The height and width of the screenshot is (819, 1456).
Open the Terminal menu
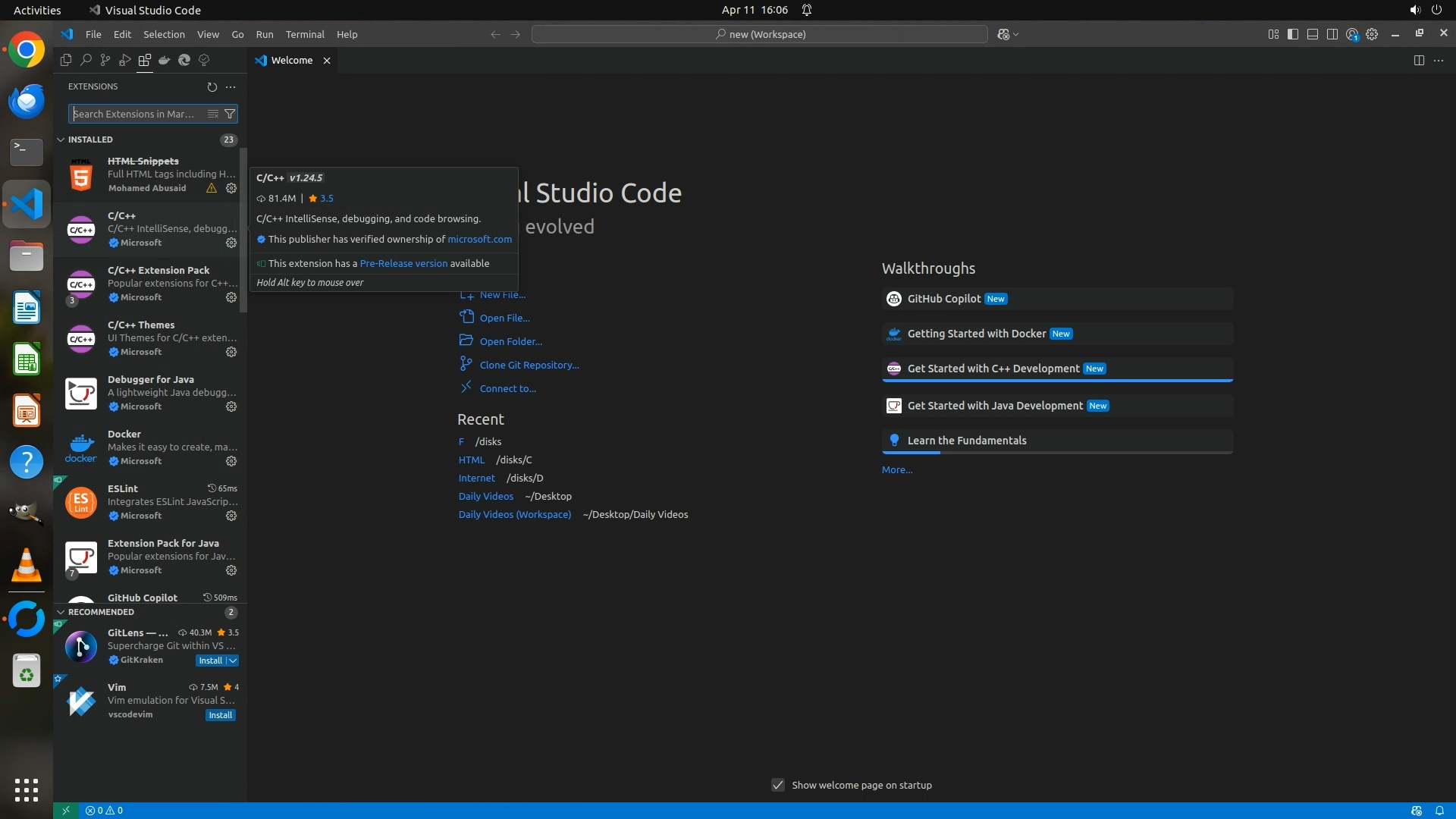tap(305, 34)
